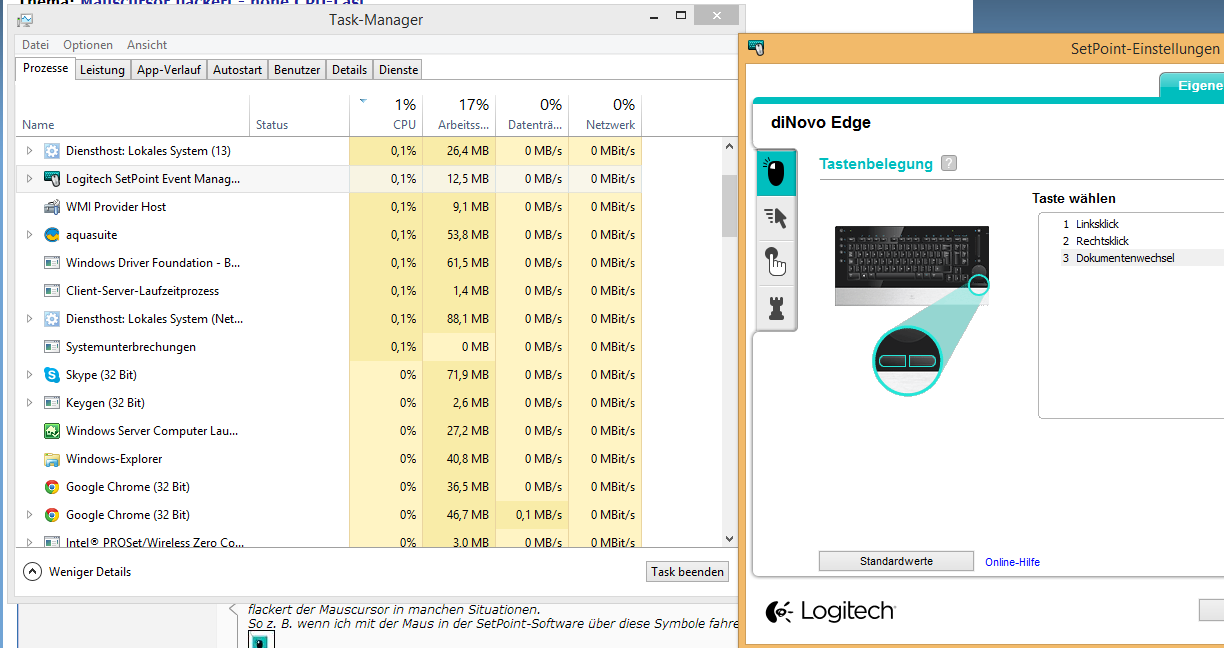Viewport: 1224px width, 648px height.
Task: Click the help question mark next to Tastenbelegung
Action: [x=948, y=163]
